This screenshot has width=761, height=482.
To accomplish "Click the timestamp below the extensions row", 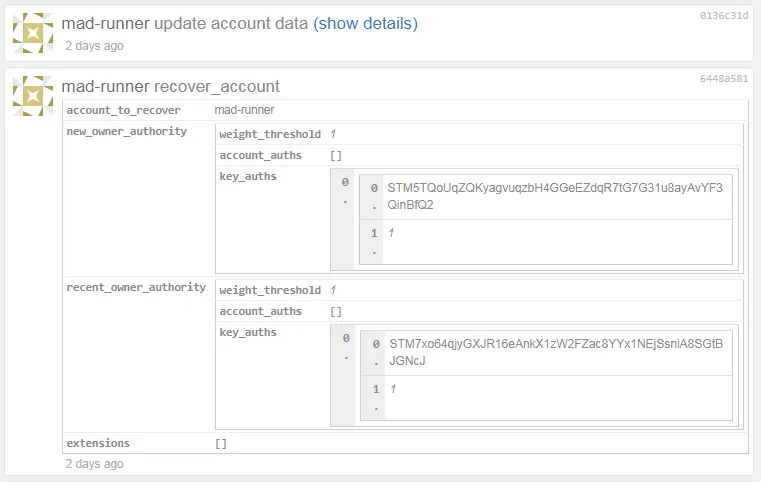I will click(95, 464).
